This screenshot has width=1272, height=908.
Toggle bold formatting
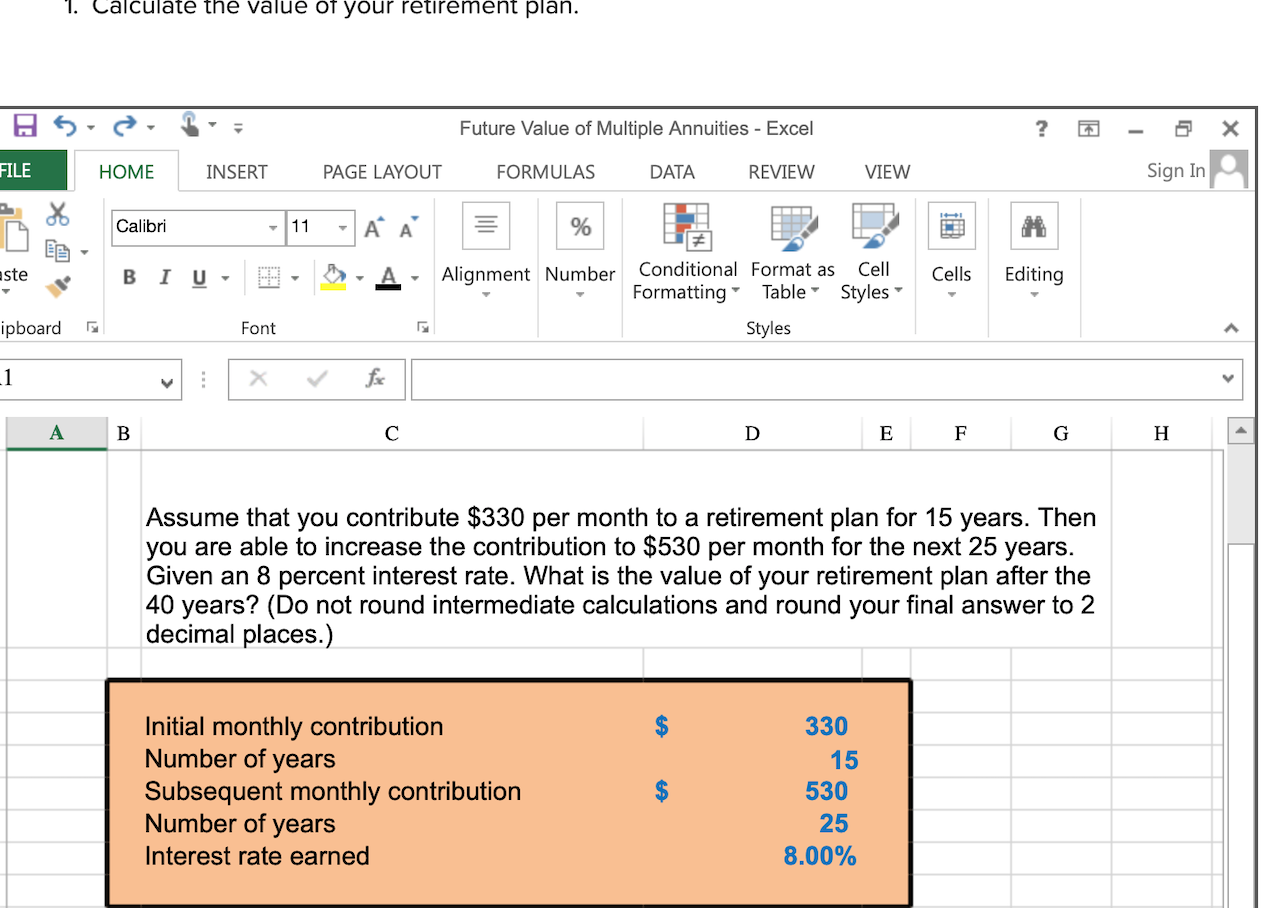[128, 277]
